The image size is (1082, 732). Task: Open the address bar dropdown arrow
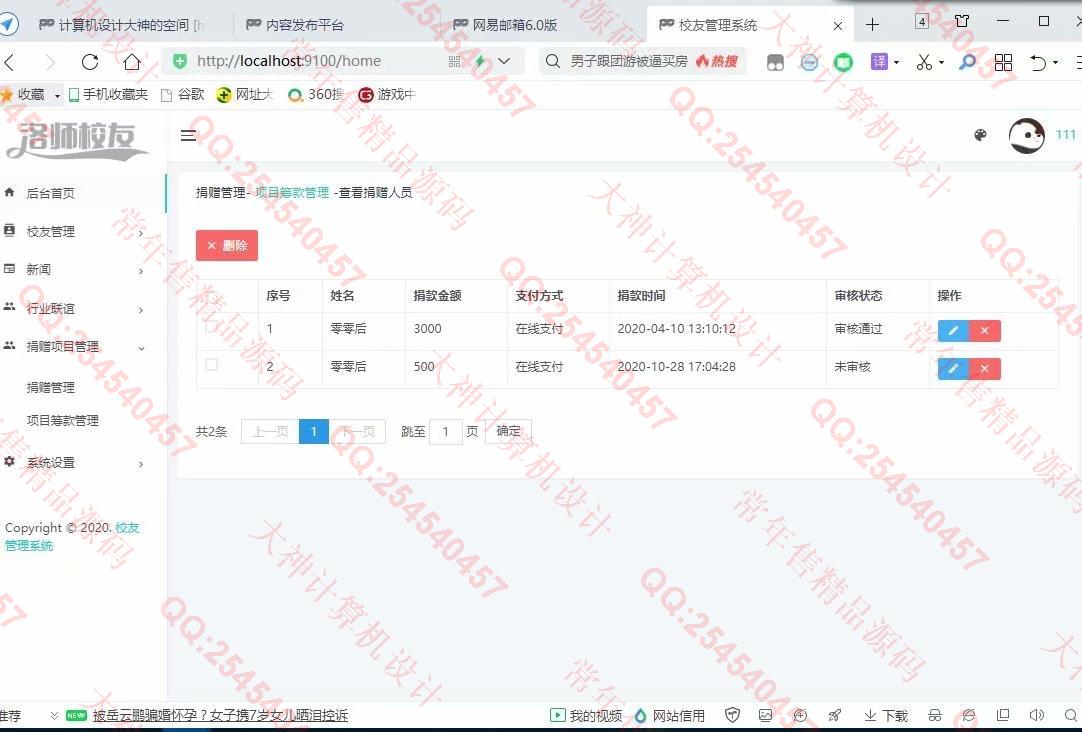504,61
